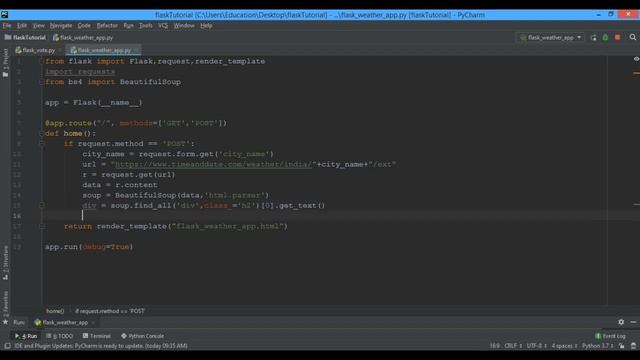Collapse the home function fold marker
Viewport: 640px width, 360px height.
[42, 133]
